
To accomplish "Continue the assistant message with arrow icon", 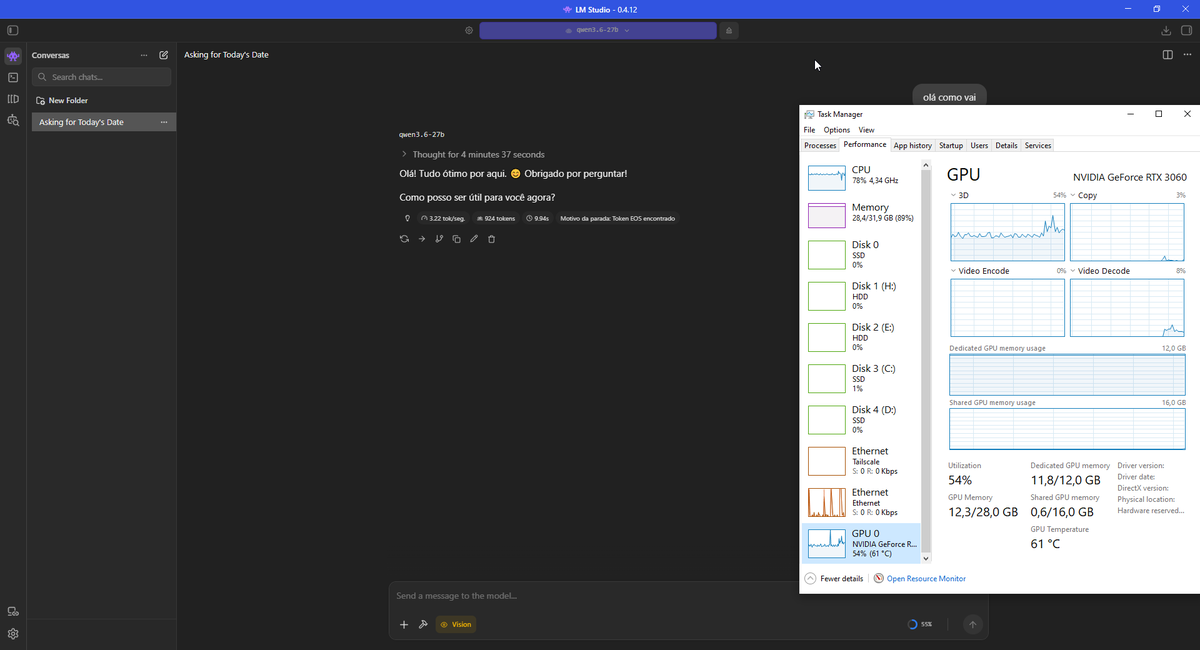I will (422, 239).
